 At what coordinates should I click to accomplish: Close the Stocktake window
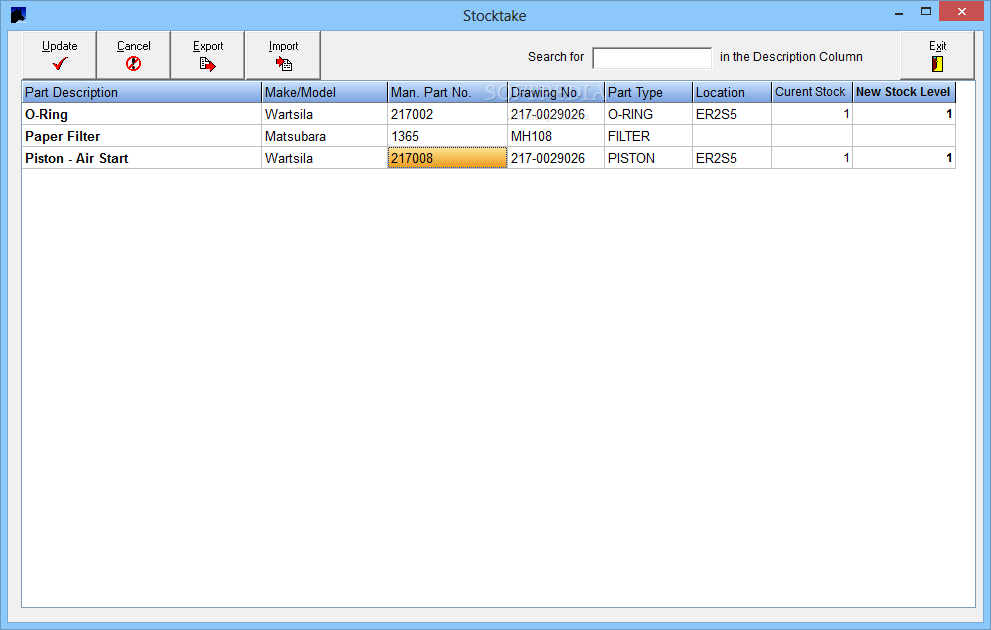pos(961,11)
